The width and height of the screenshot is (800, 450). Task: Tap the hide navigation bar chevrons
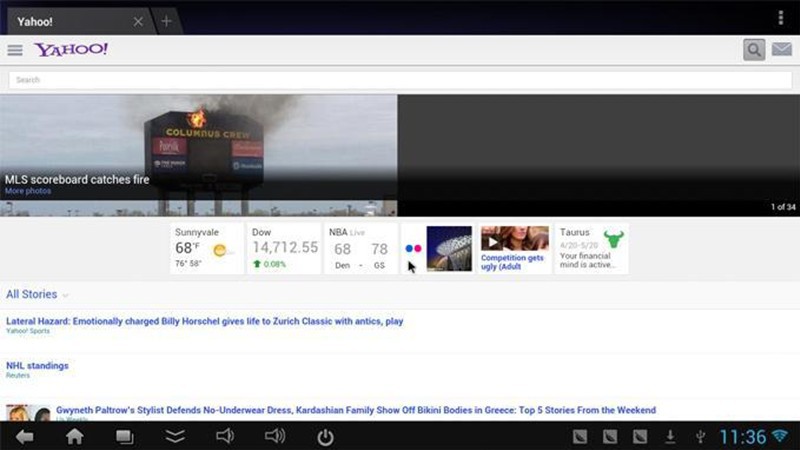point(175,437)
